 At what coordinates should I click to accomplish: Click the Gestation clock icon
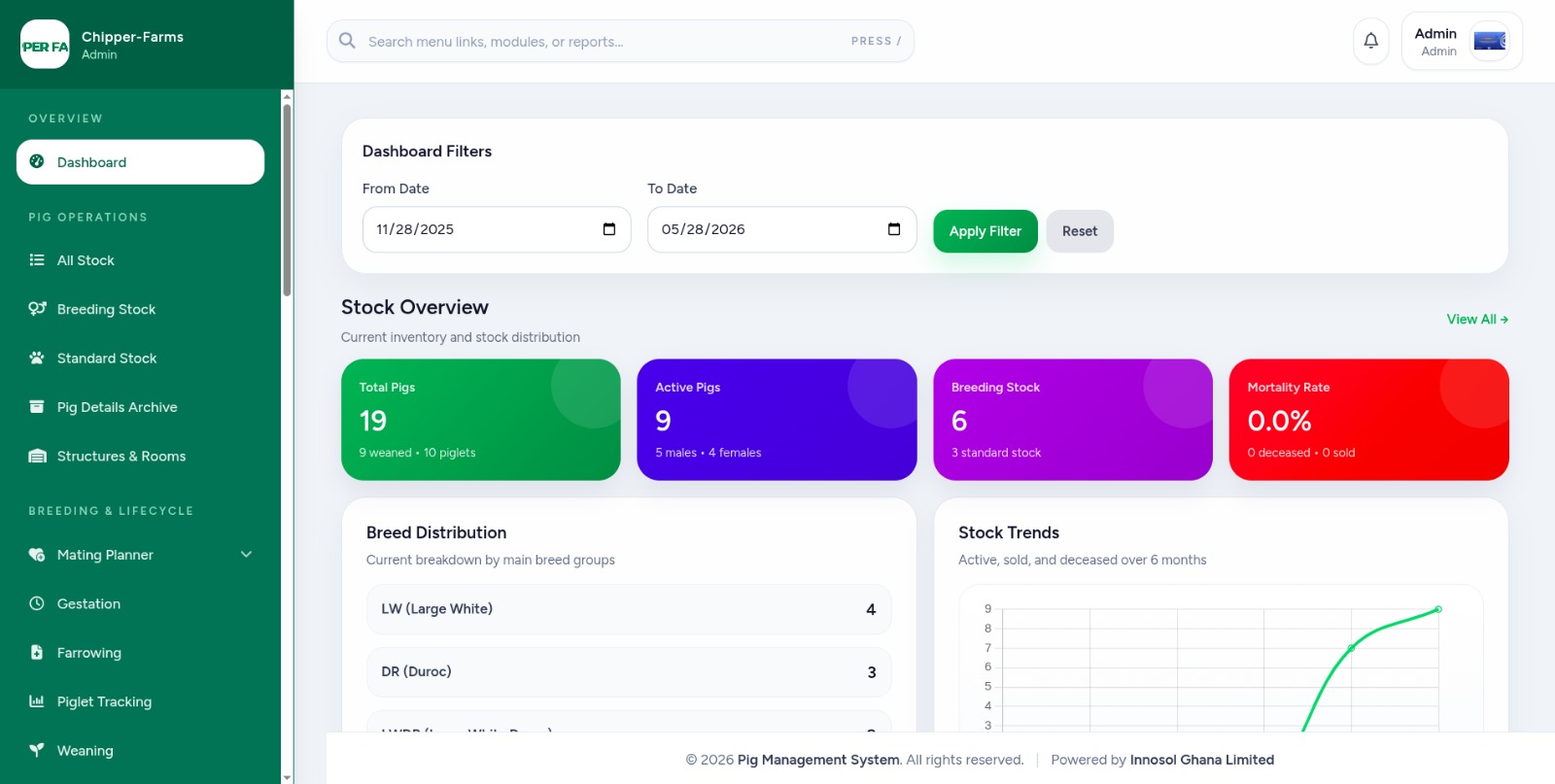click(37, 603)
